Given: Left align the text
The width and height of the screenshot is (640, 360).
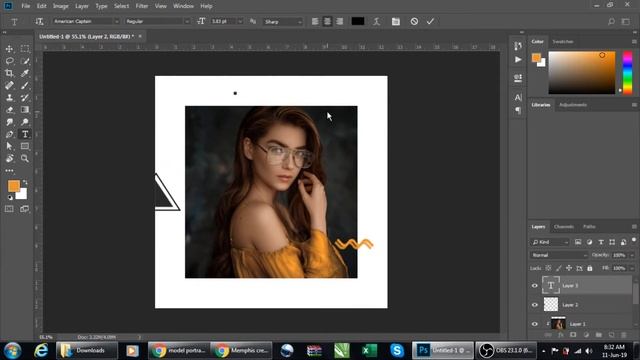Looking at the screenshot, I should click(315, 21).
